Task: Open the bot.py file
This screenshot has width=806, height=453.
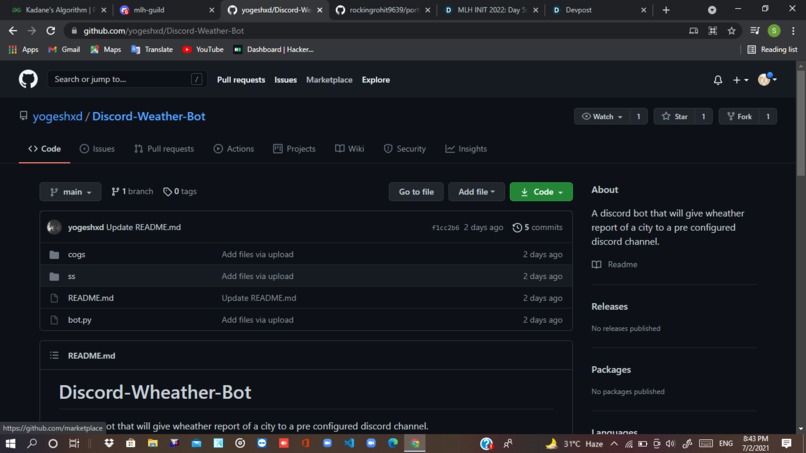Action: pos(80,320)
